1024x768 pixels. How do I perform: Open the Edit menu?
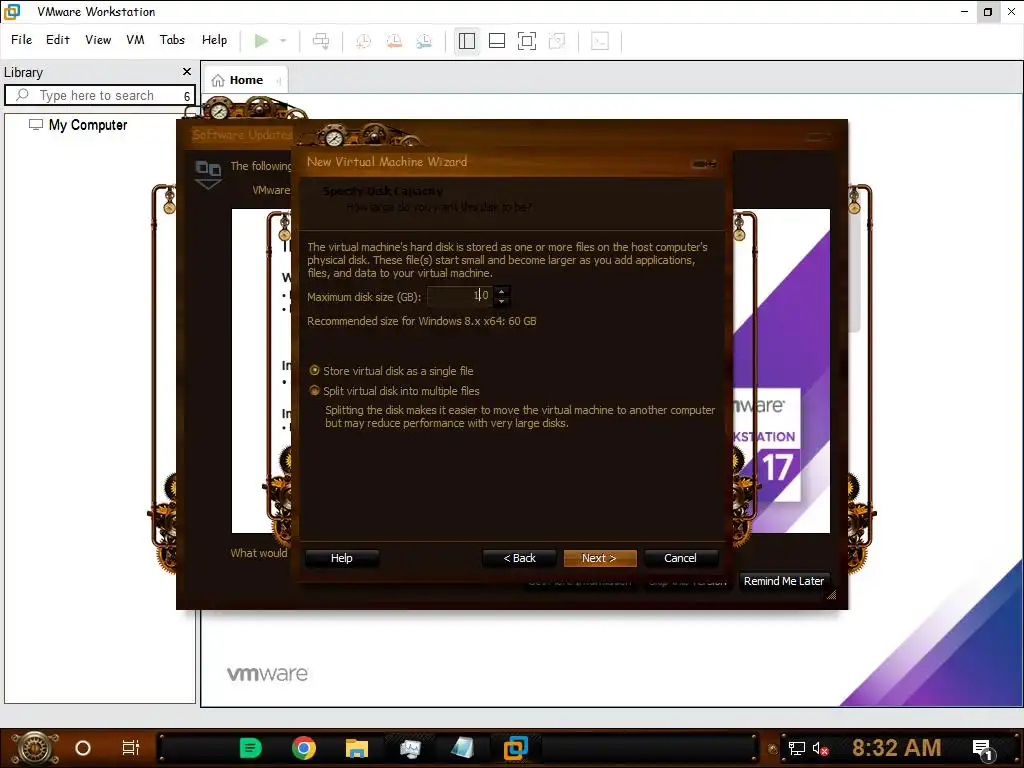(x=57, y=40)
